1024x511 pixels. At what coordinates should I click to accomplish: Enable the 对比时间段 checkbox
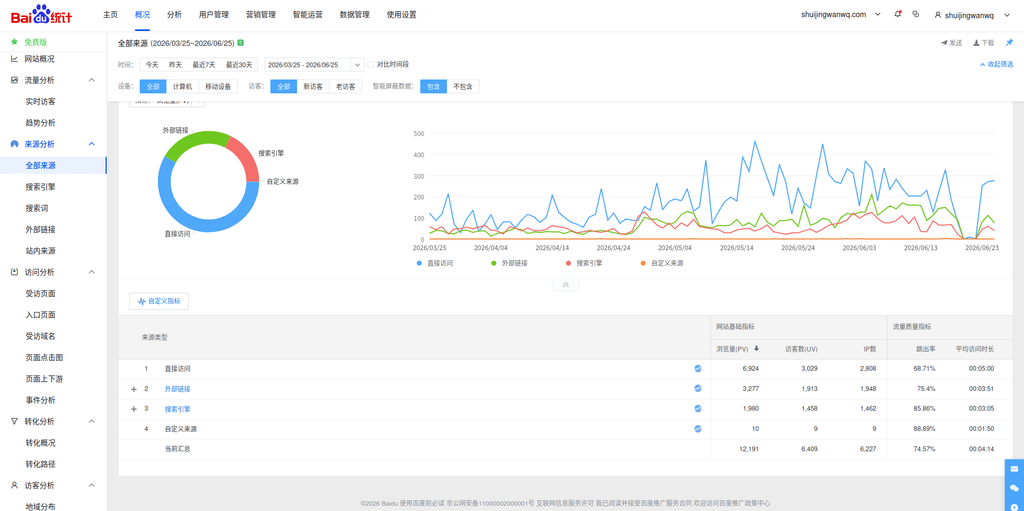tap(371, 65)
